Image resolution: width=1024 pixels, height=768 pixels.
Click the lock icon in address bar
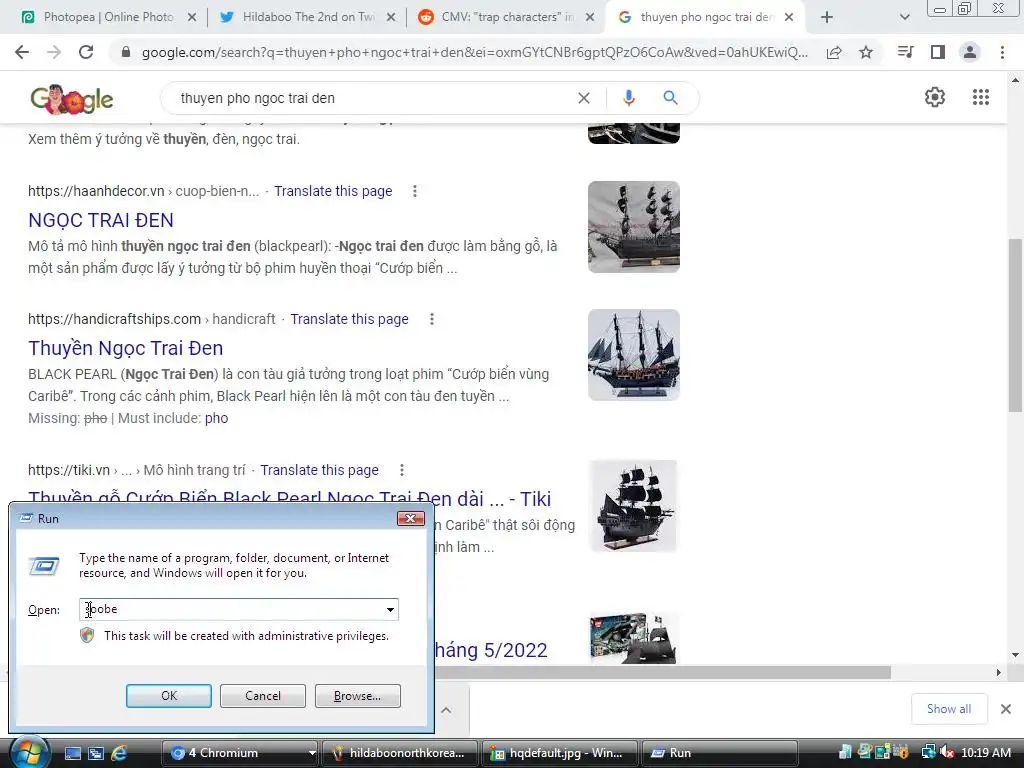126,52
